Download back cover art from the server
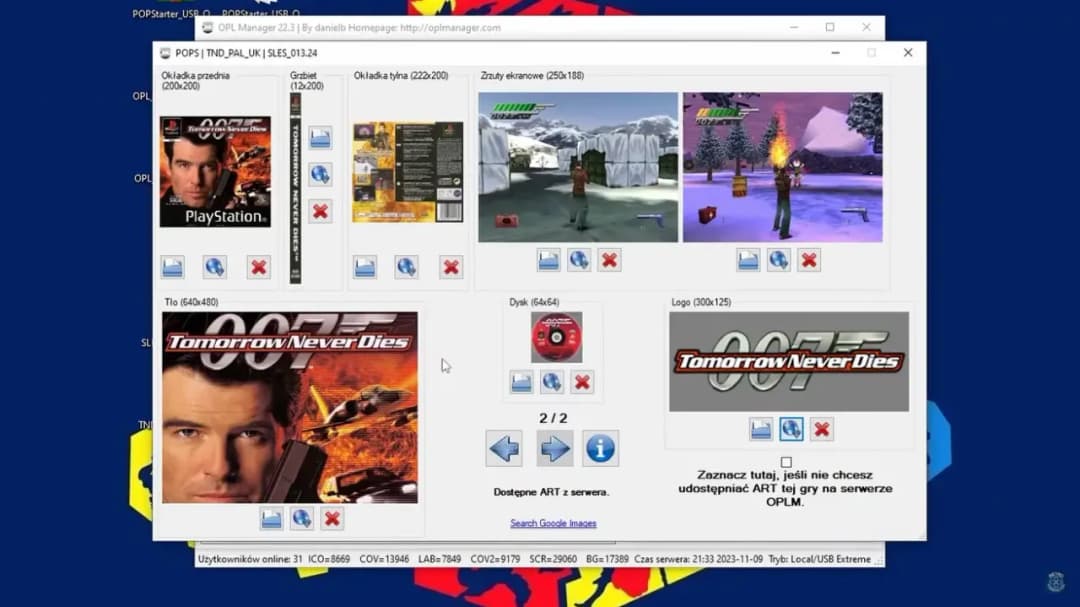Screen dimensions: 1080x607 [406, 267]
